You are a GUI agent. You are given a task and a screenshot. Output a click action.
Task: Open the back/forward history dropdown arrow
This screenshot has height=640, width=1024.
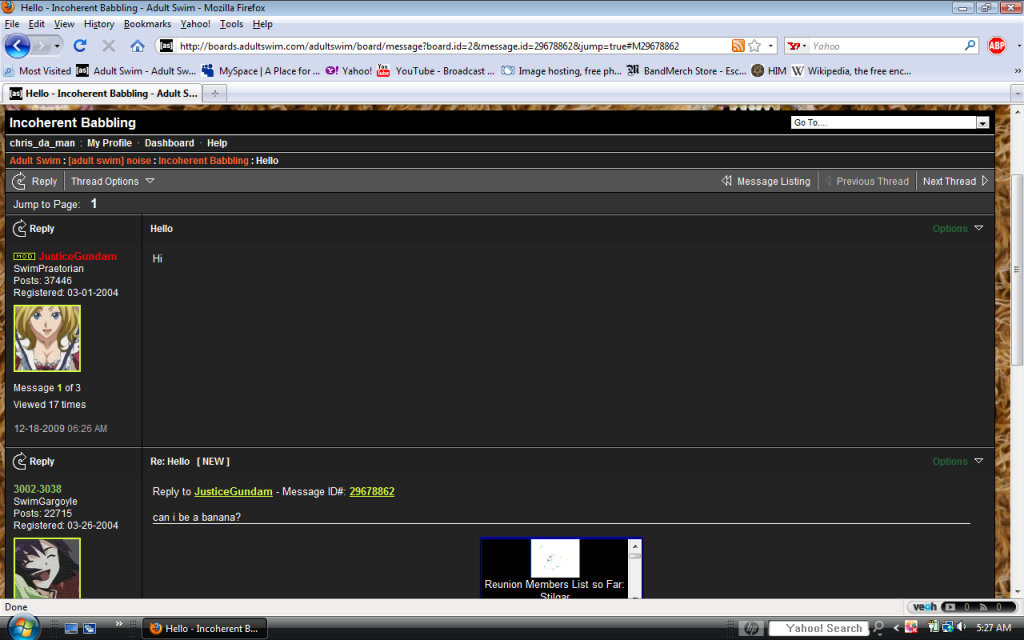(x=57, y=46)
